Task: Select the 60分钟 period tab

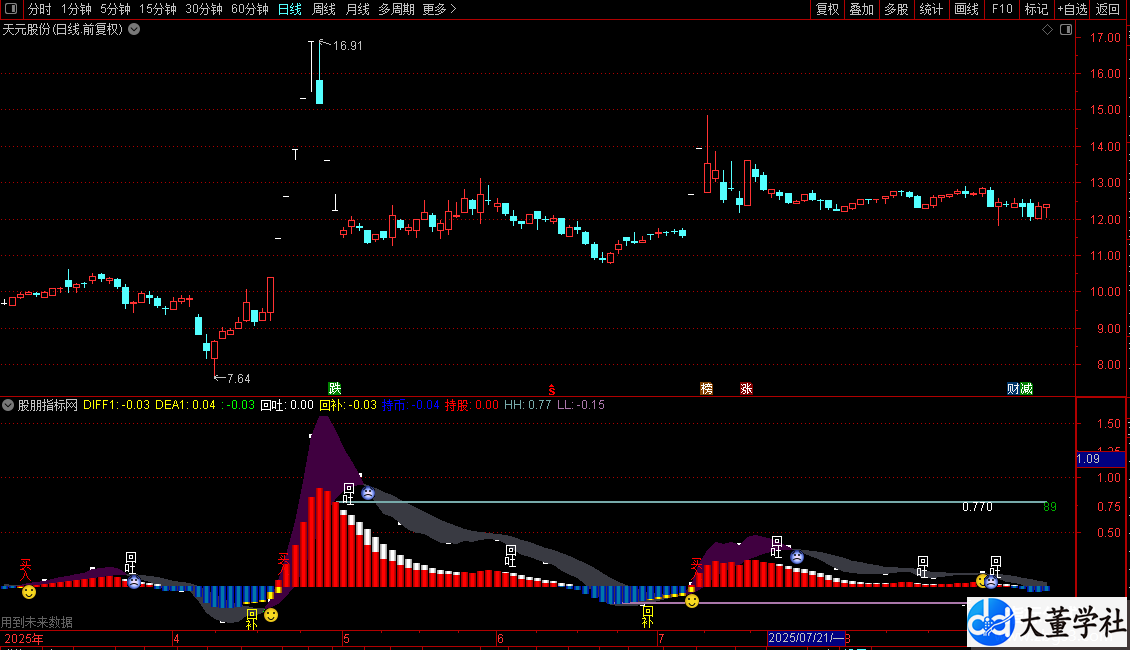Action: point(249,9)
